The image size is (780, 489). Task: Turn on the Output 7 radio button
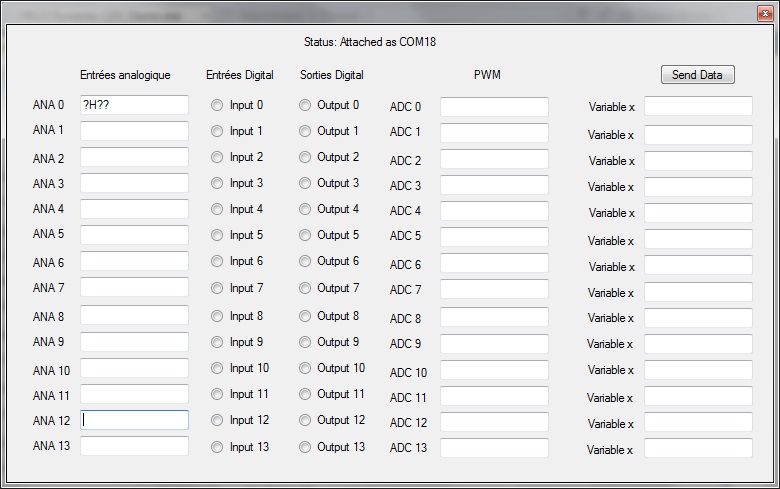click(x=305, y=289)
